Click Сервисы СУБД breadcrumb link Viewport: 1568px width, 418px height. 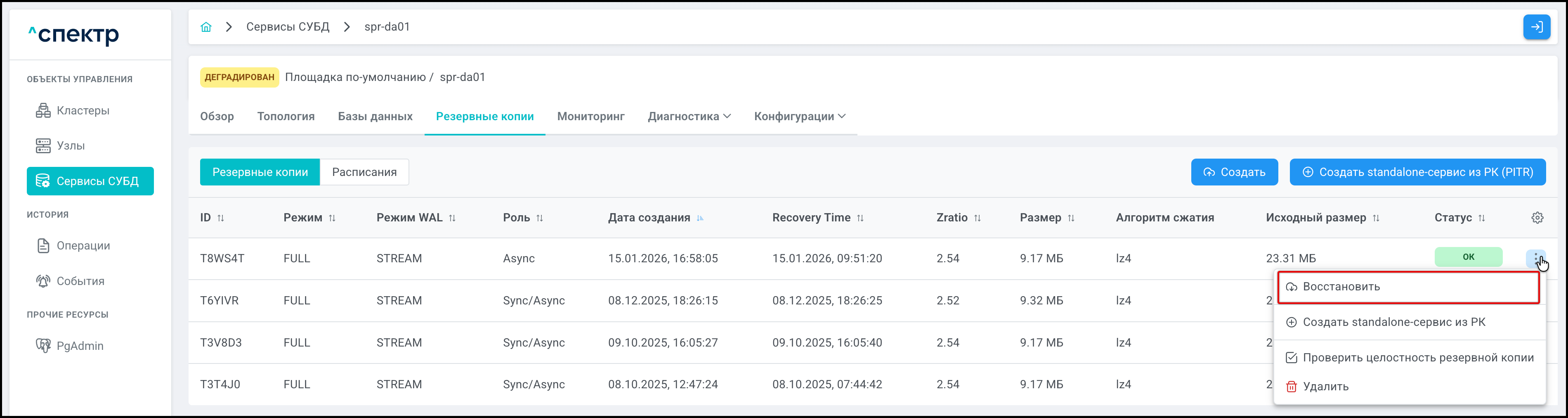point(287,27)
